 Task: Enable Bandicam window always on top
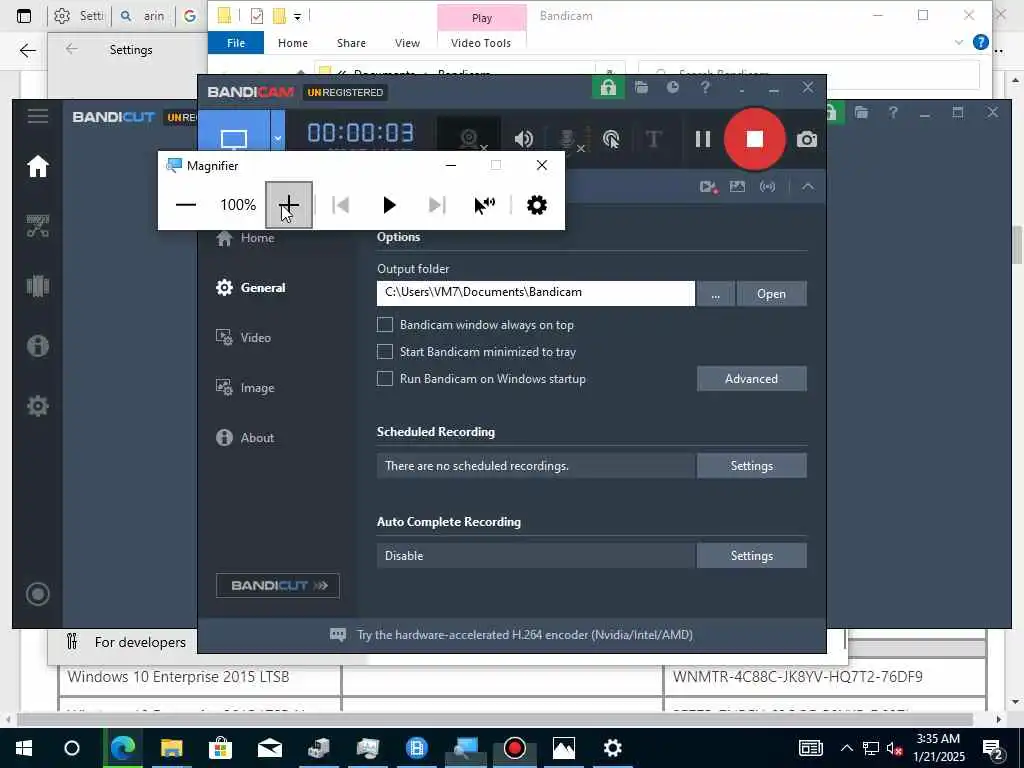385,325
